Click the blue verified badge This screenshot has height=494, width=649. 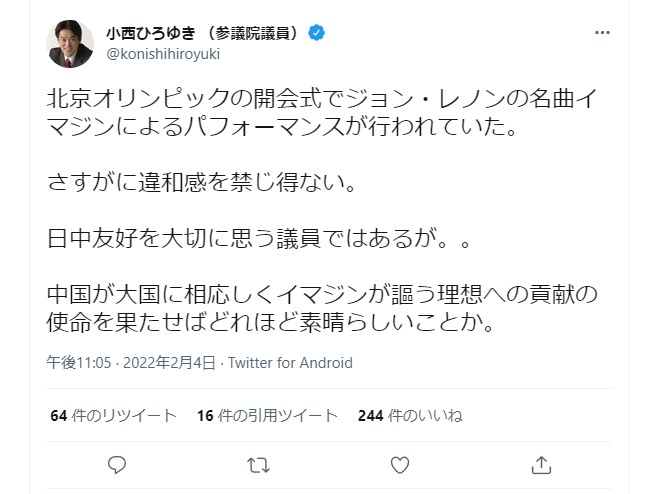pyautogui.click(x=316, y=33)
